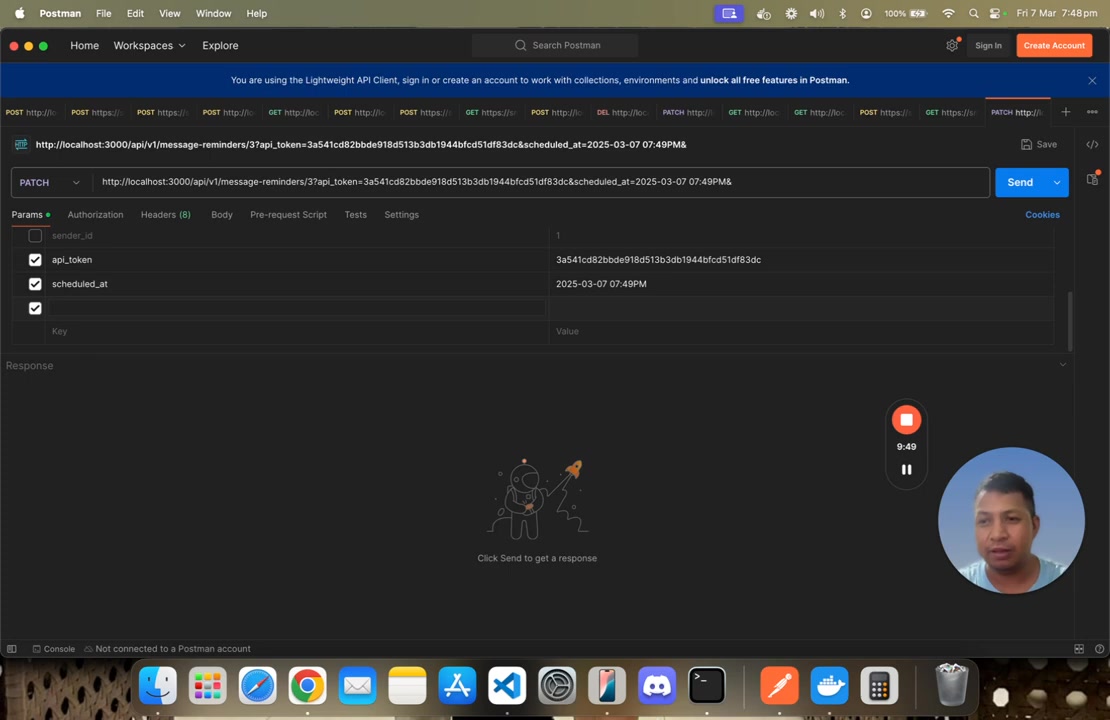The image size is (1110, 720).
Task: Open the right sidebar info icon below code
Action: (x=1092, y=178)
